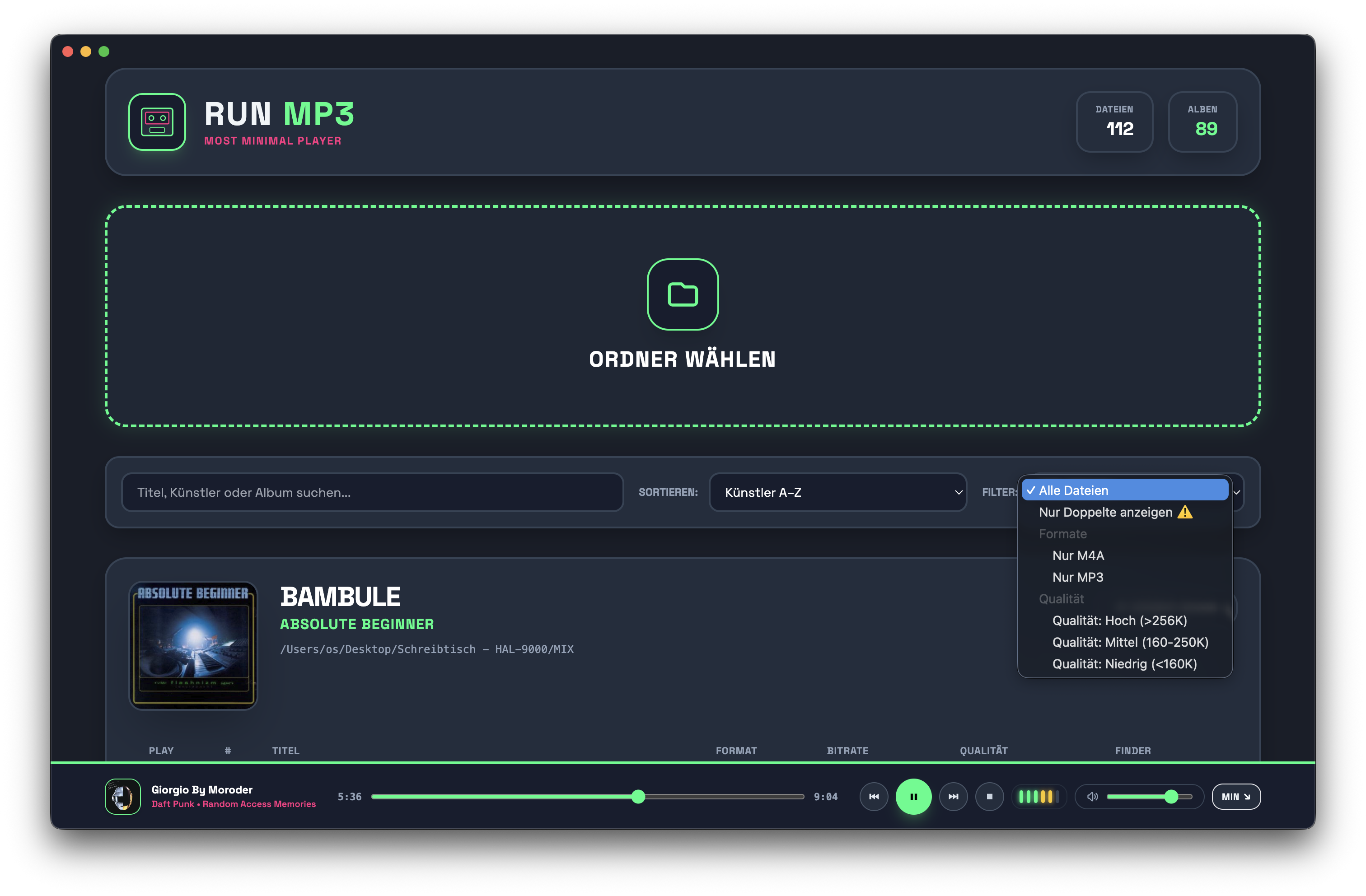Click the RUN MP3 app title
The image size is (1366, 896).
280,114
